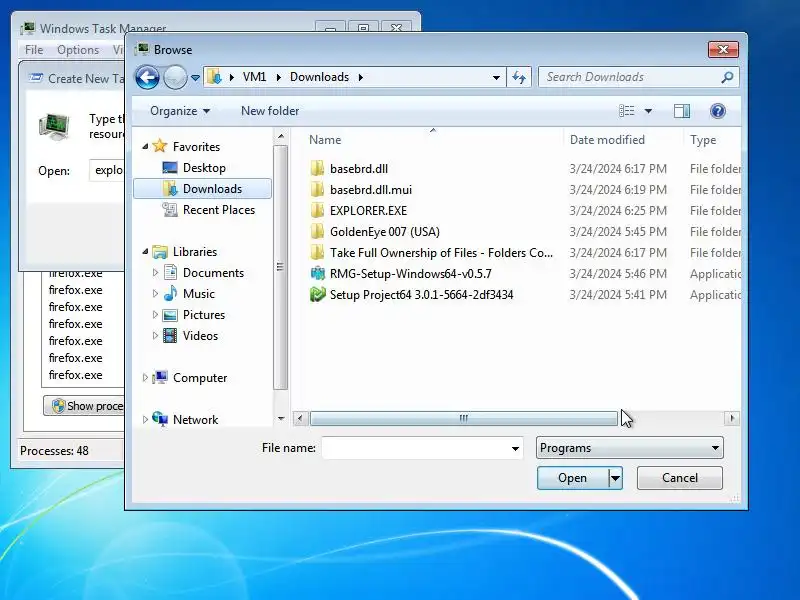Screen dimensions: 800x600
Task: Select Downloads in the Favorites list
Action: coord(202,189)
